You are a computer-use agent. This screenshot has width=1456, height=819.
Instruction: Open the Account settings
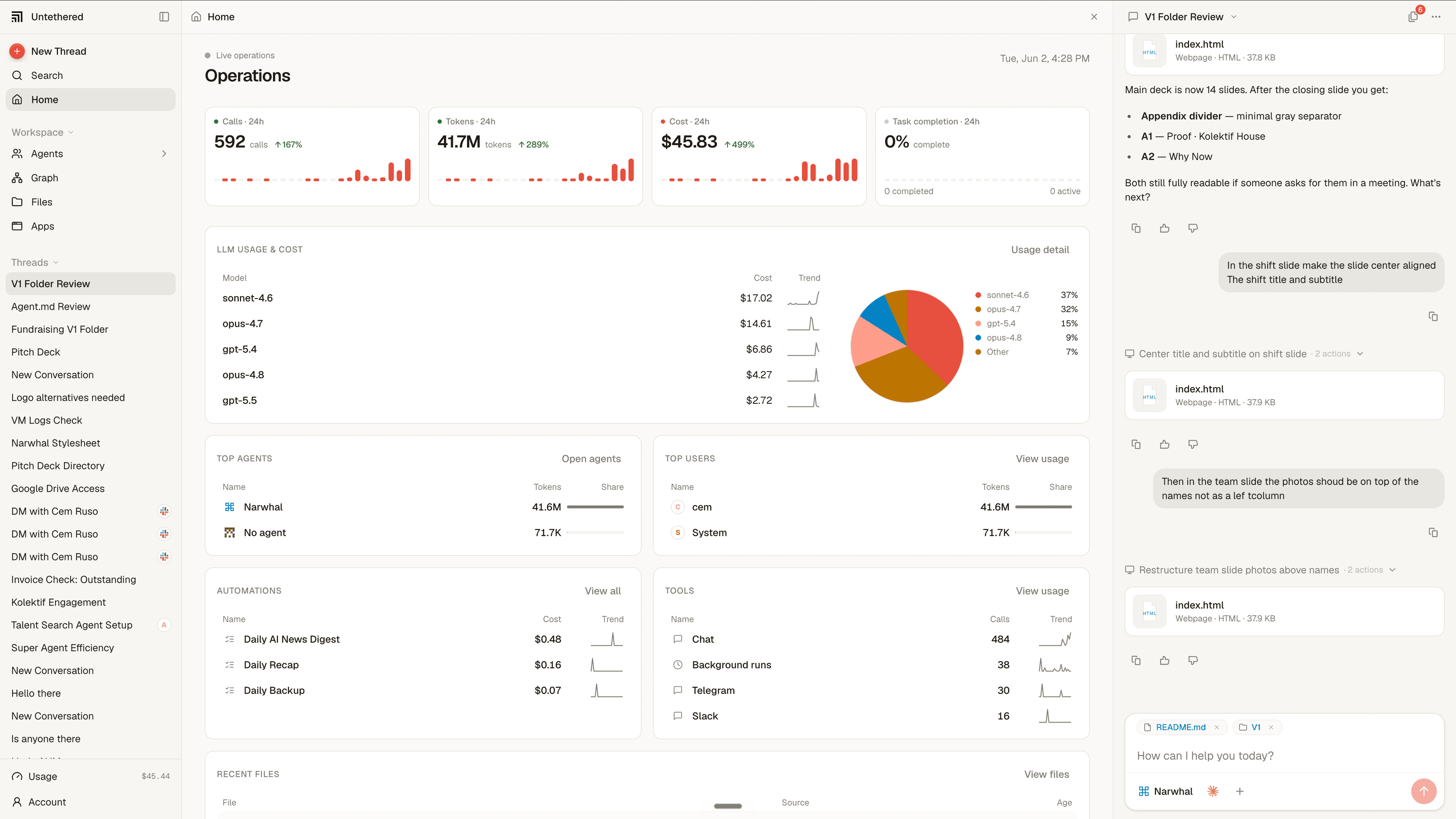coord(91,802)
